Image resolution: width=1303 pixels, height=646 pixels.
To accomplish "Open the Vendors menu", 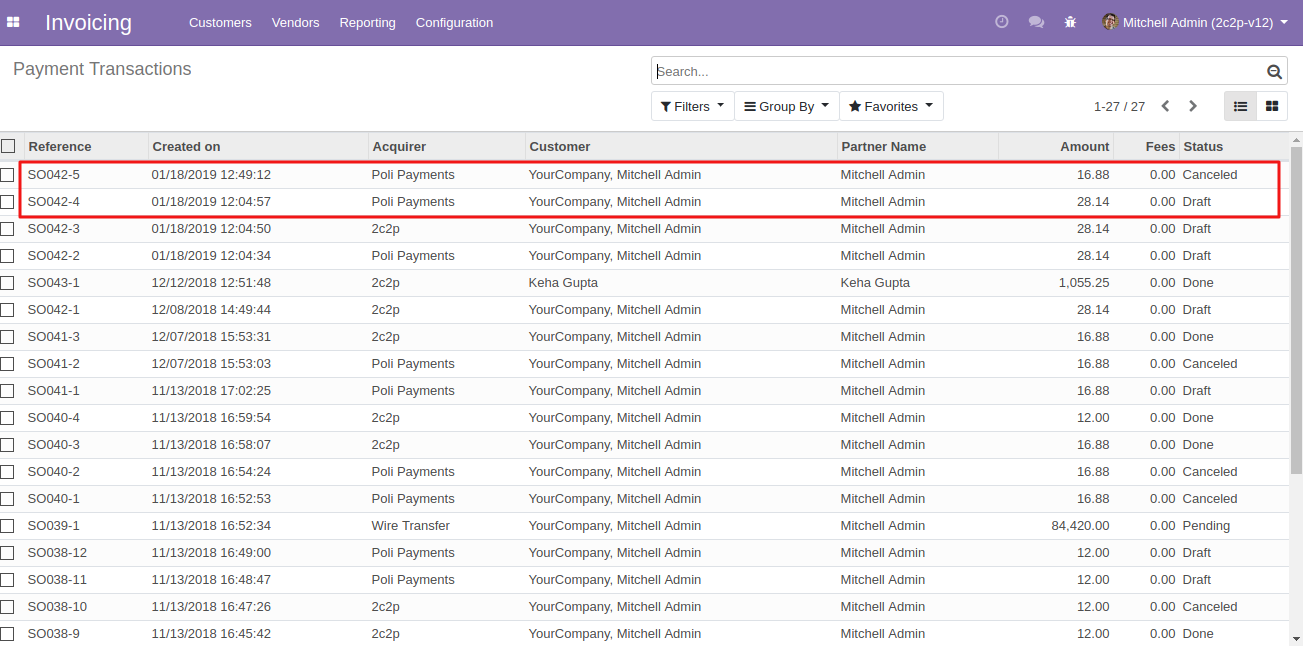I will tap(295, 22).
